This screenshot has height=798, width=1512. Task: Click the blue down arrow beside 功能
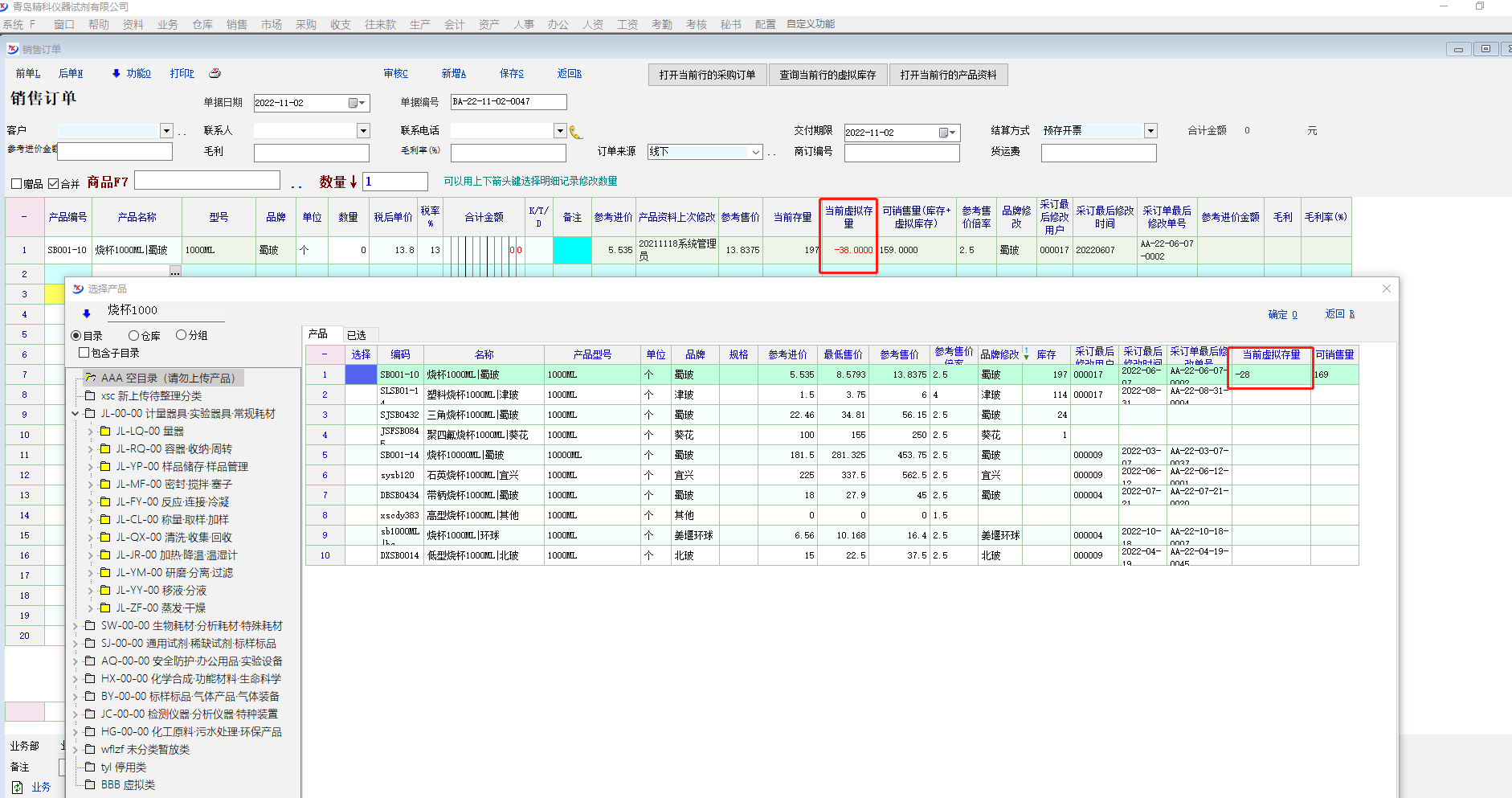[x=116, y=74]
